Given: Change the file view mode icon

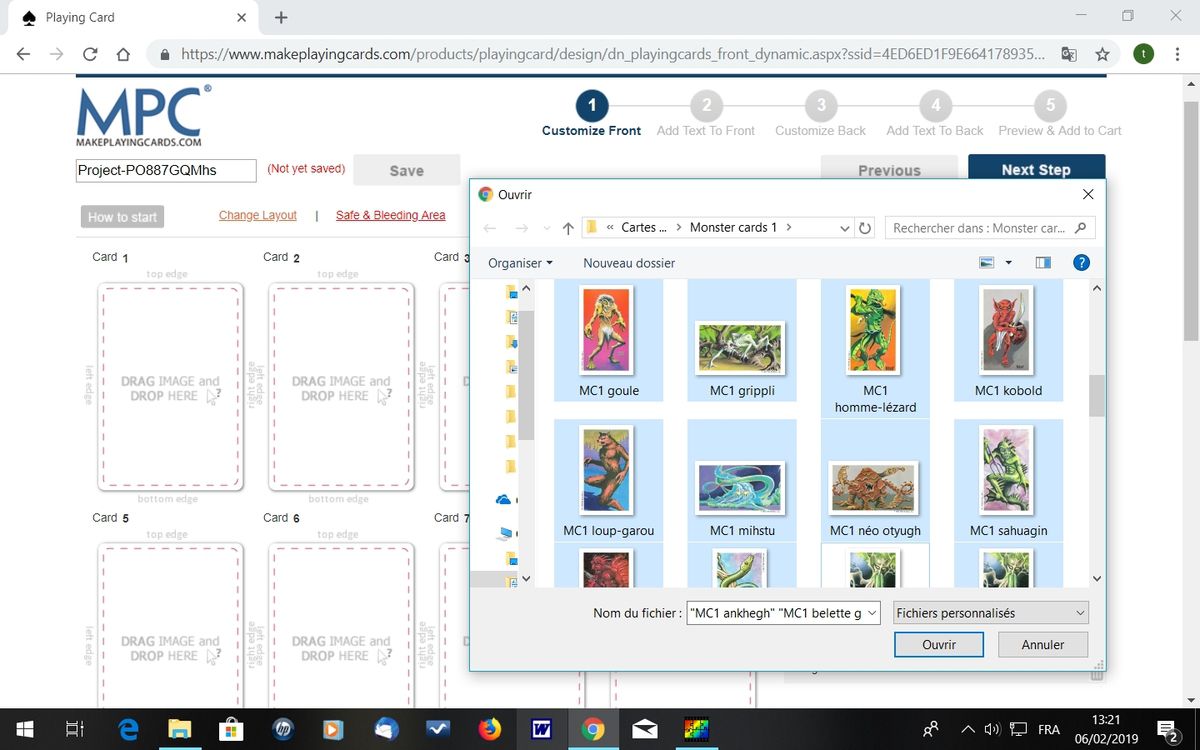Looking at the screenshot, I should pyautogui.click(x=987, y=263).
